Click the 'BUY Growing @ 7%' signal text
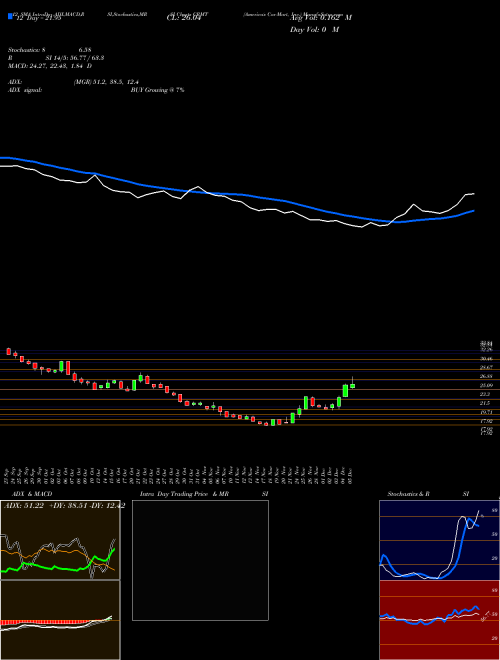500x660 pixels. click(x=157, y=90)
